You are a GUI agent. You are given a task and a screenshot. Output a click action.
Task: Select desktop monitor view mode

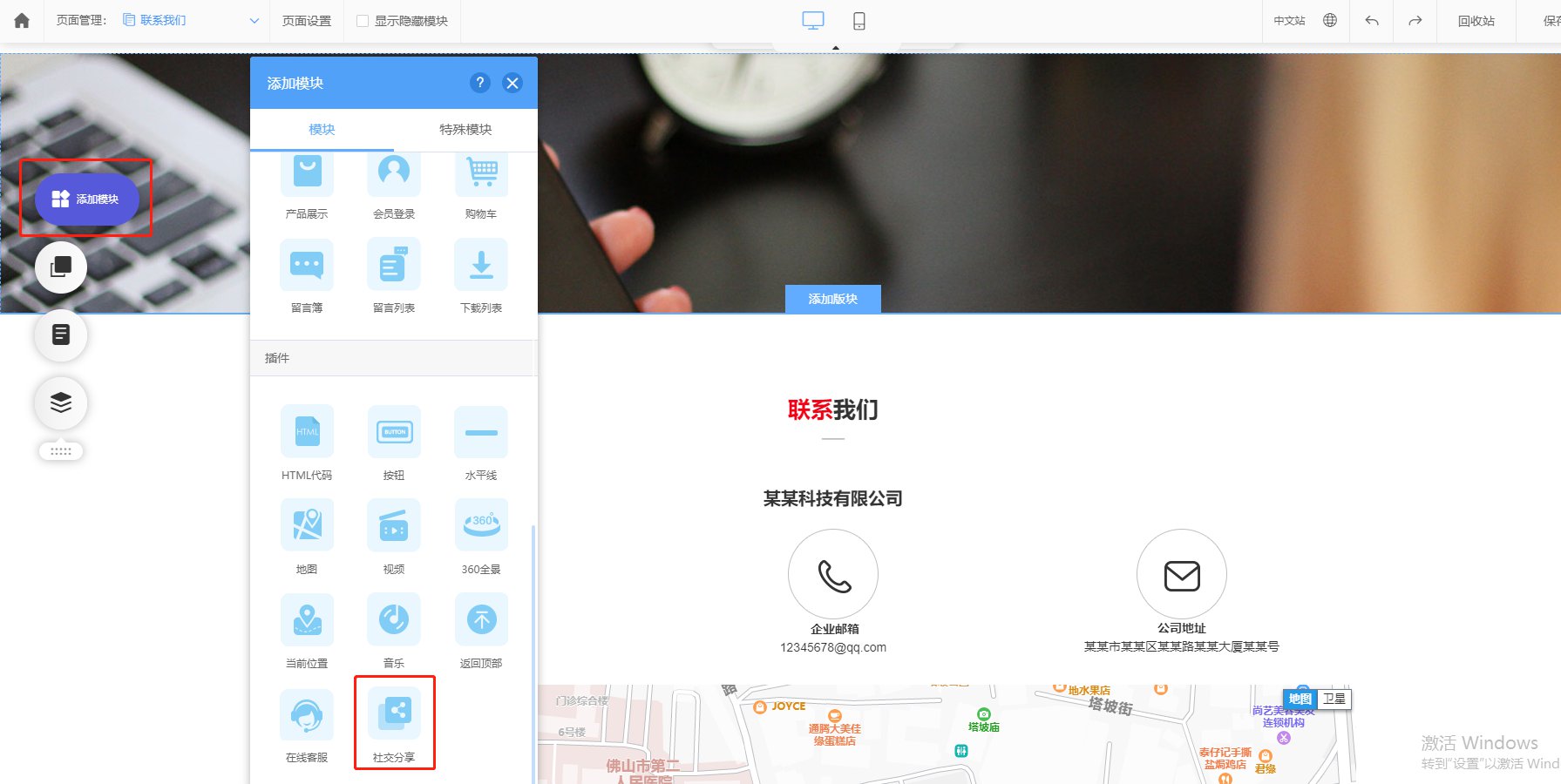pyautogui.click(x=812, y=21)
